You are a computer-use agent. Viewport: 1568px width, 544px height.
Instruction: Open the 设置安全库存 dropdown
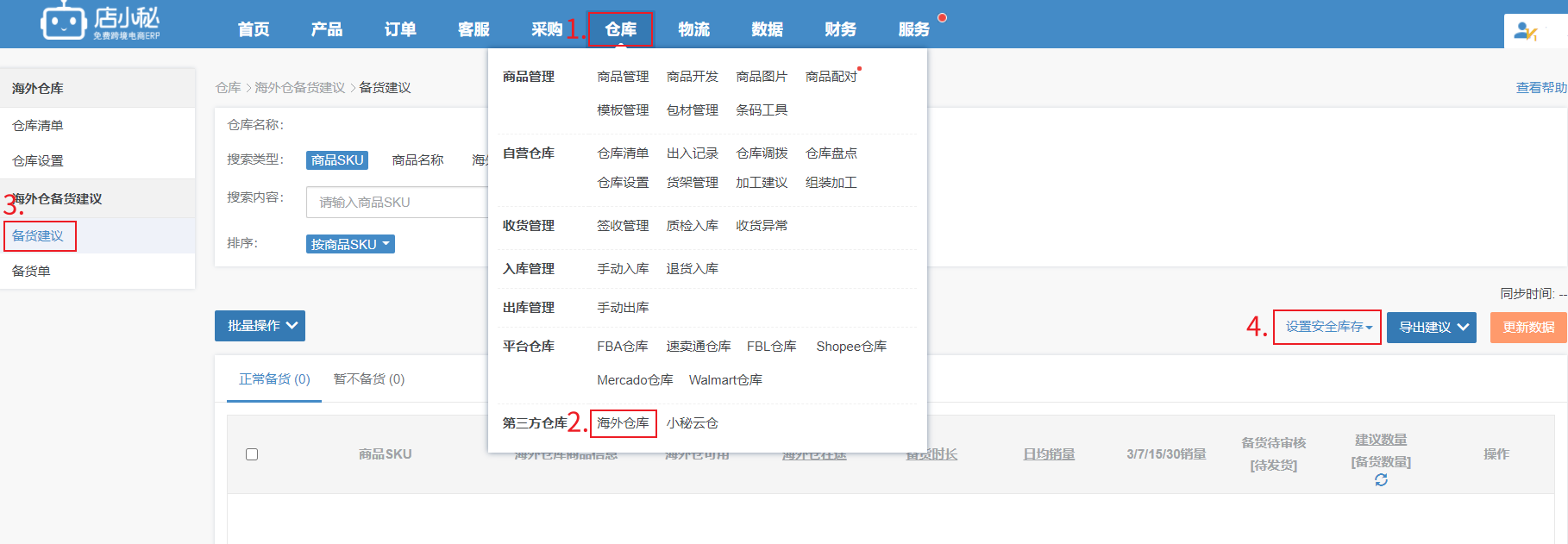[1327, 327]
